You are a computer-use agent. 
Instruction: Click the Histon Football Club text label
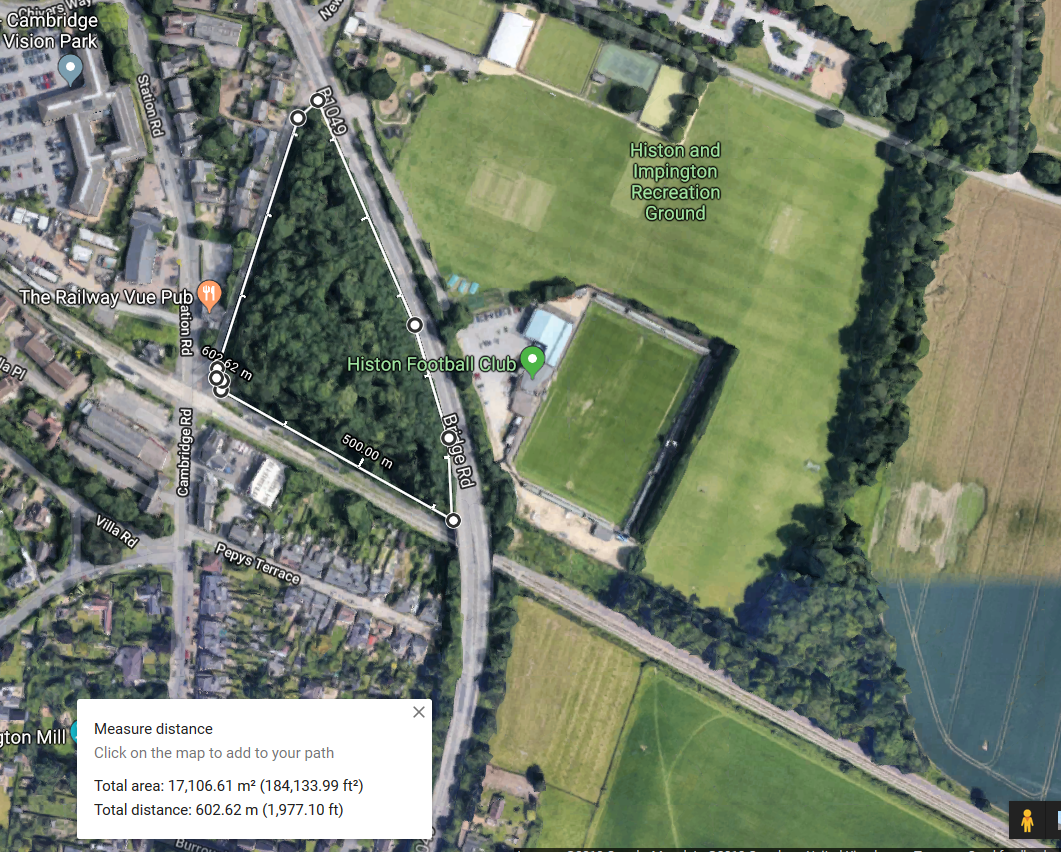[x=432, y=364]
